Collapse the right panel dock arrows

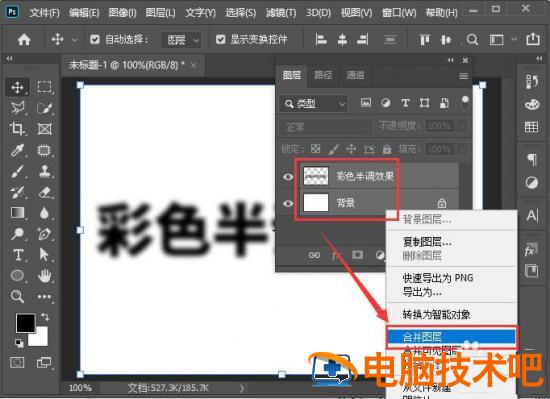coord(539,59)
